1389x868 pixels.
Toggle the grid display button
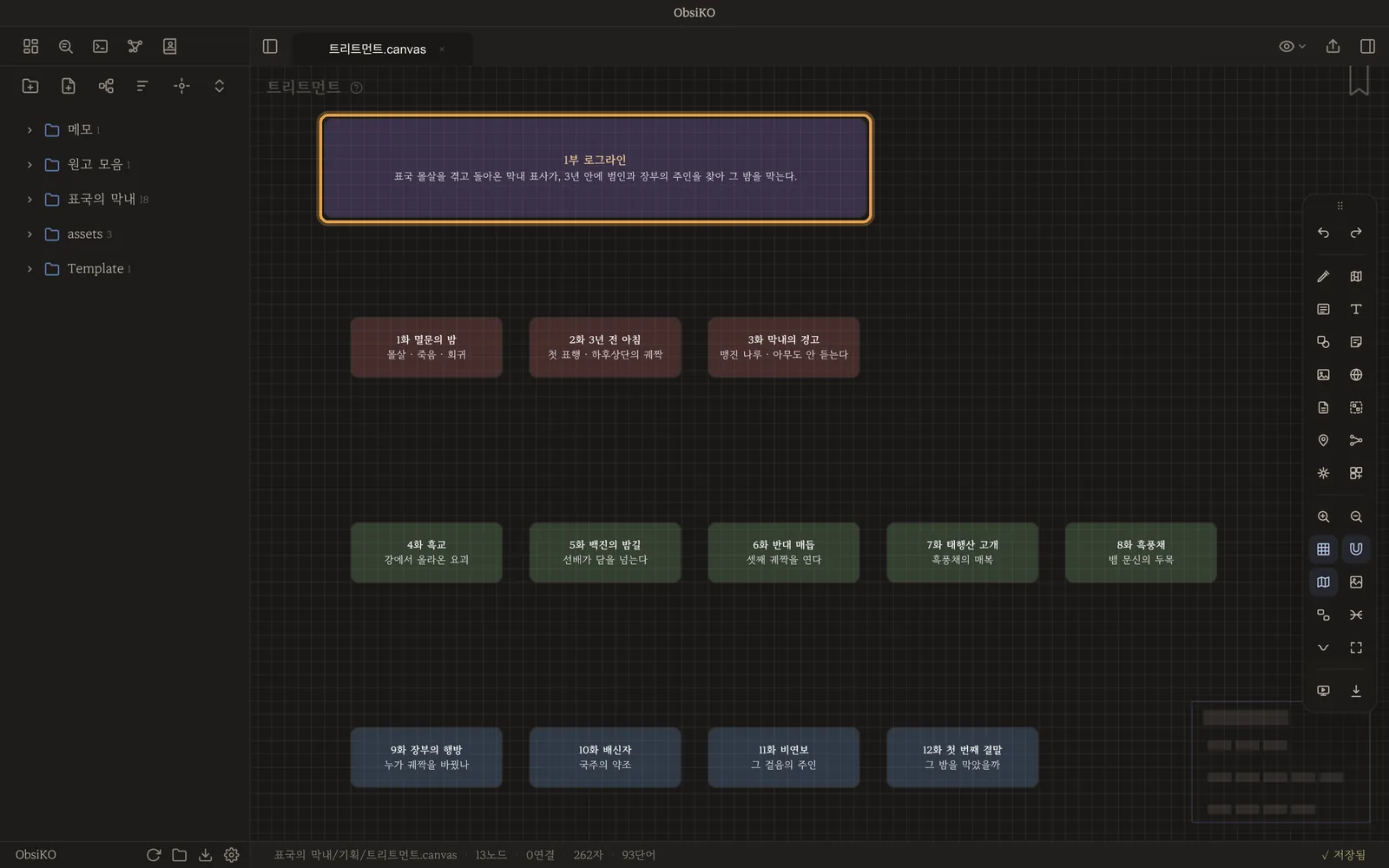1323,549
